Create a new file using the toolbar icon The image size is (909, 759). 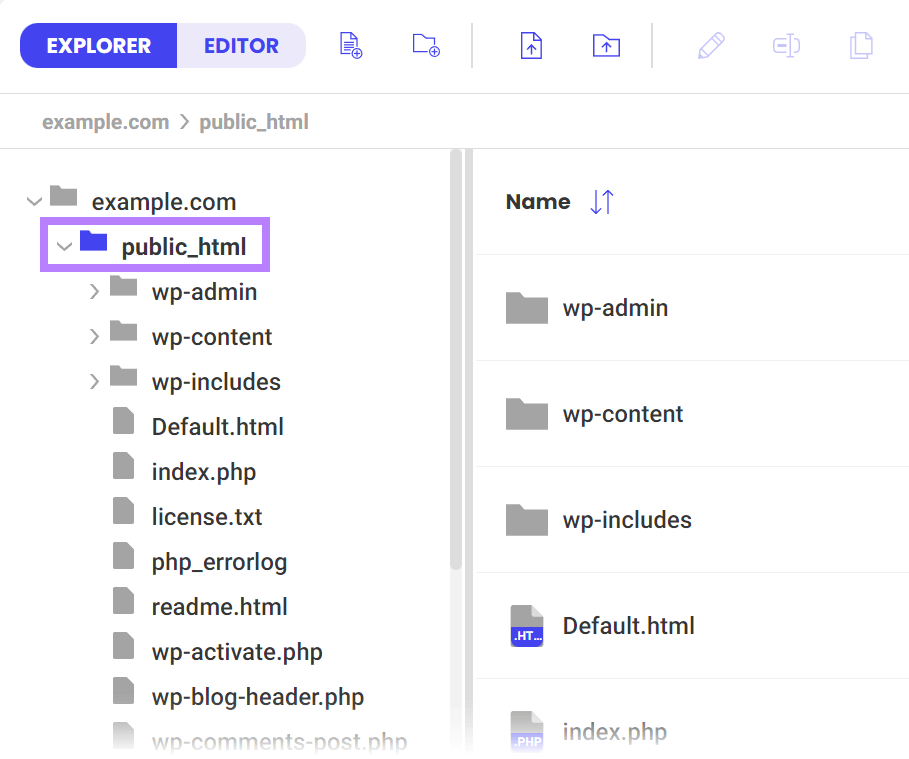[350, 45]
